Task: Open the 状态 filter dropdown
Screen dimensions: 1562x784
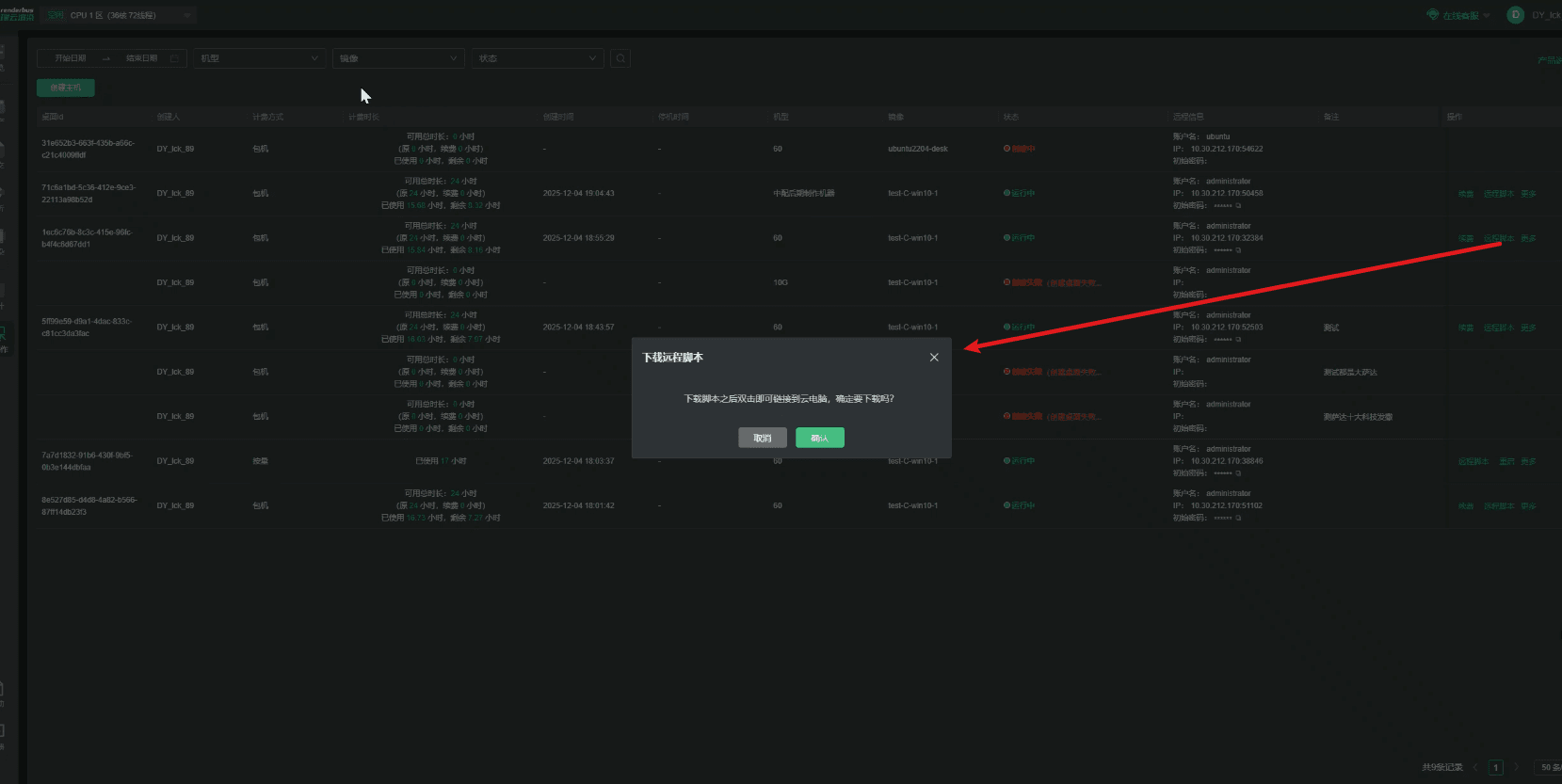Action: (x=537, y=58)
